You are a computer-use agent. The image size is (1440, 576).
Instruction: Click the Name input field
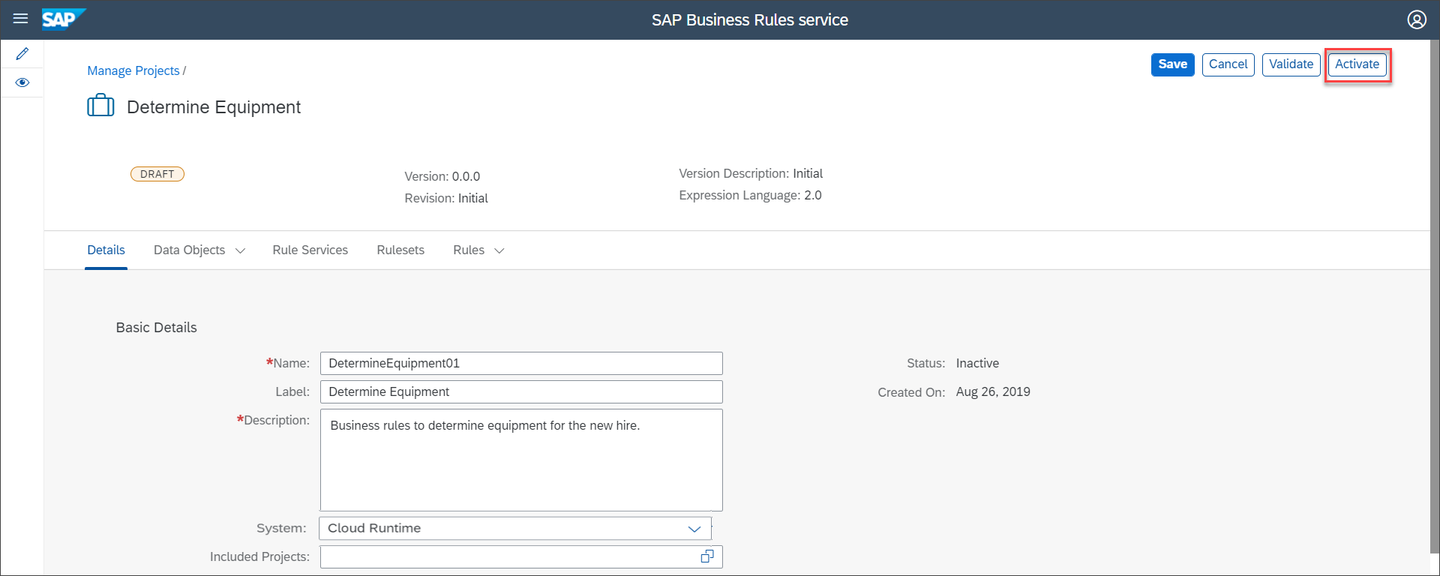pyautogui.click(x=521, y=363)
